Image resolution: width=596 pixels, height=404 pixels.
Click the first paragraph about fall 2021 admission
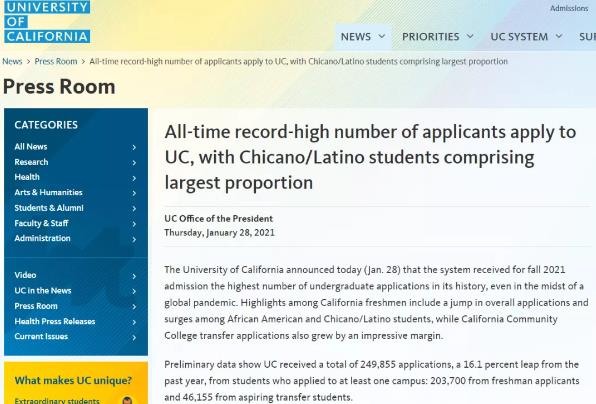tap(376, 303)
